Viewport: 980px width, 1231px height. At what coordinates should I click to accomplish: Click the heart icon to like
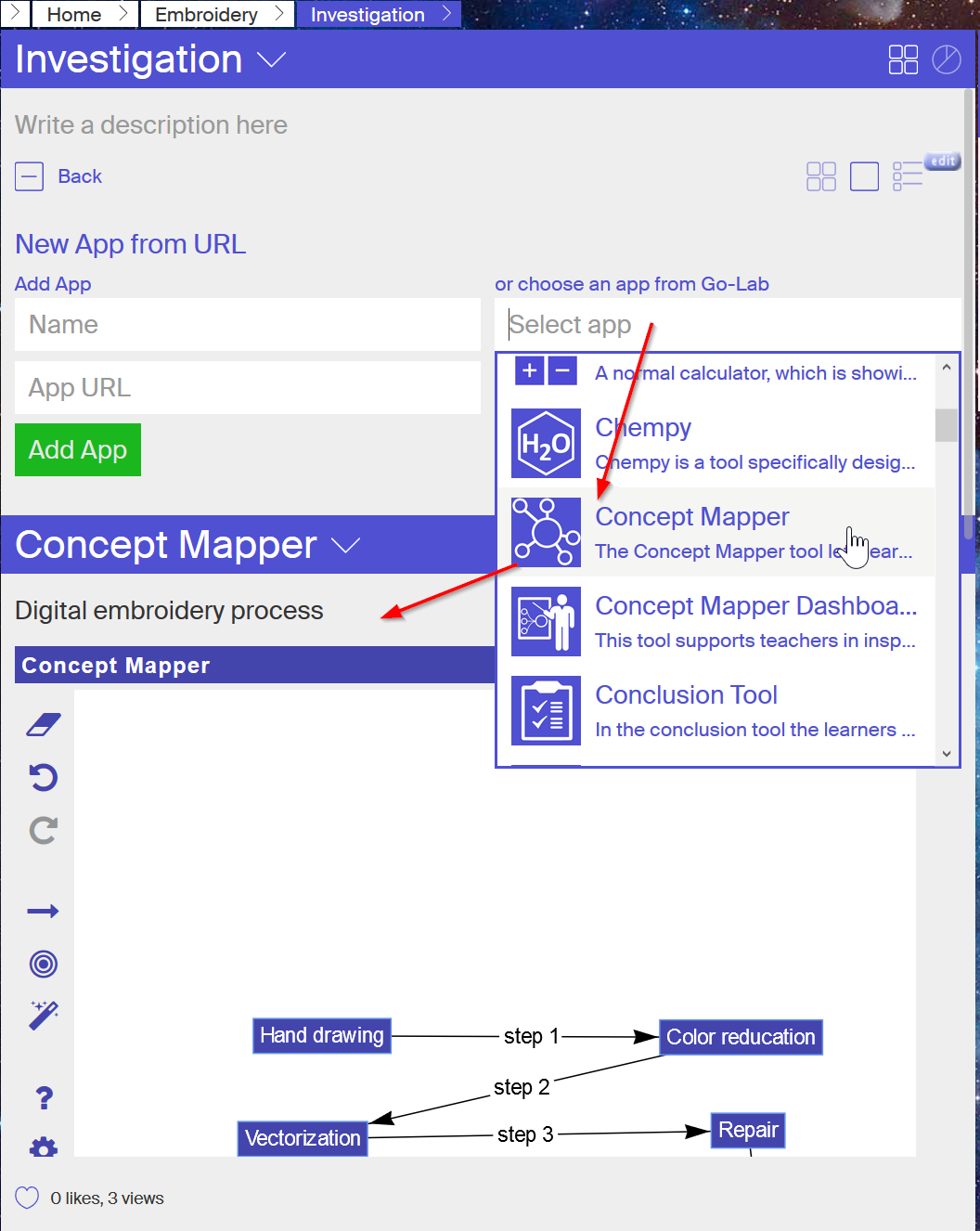(x=28, y=1198)
